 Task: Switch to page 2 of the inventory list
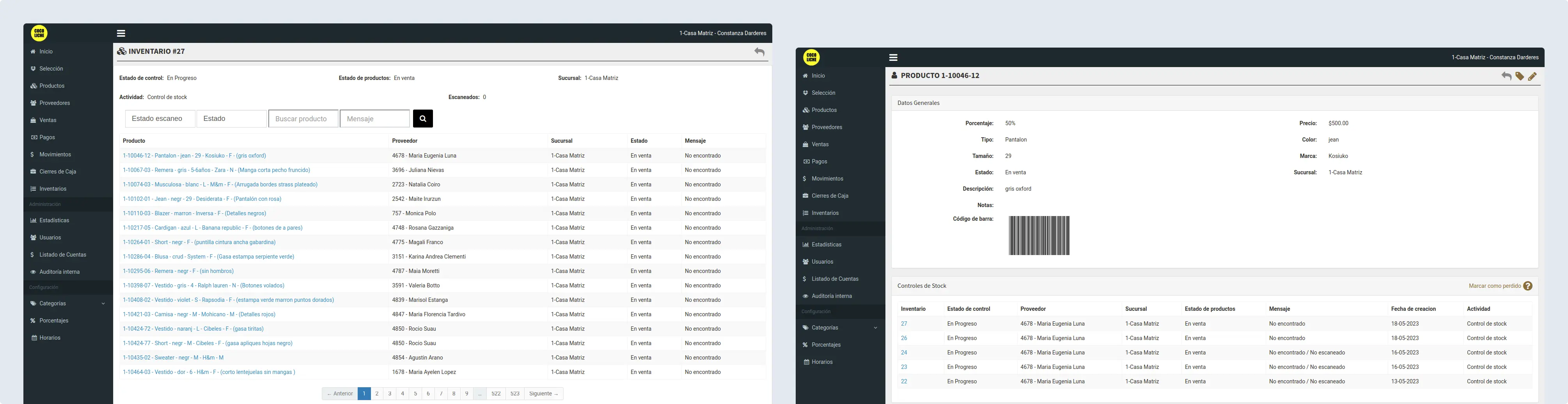(x=377, y=393)
